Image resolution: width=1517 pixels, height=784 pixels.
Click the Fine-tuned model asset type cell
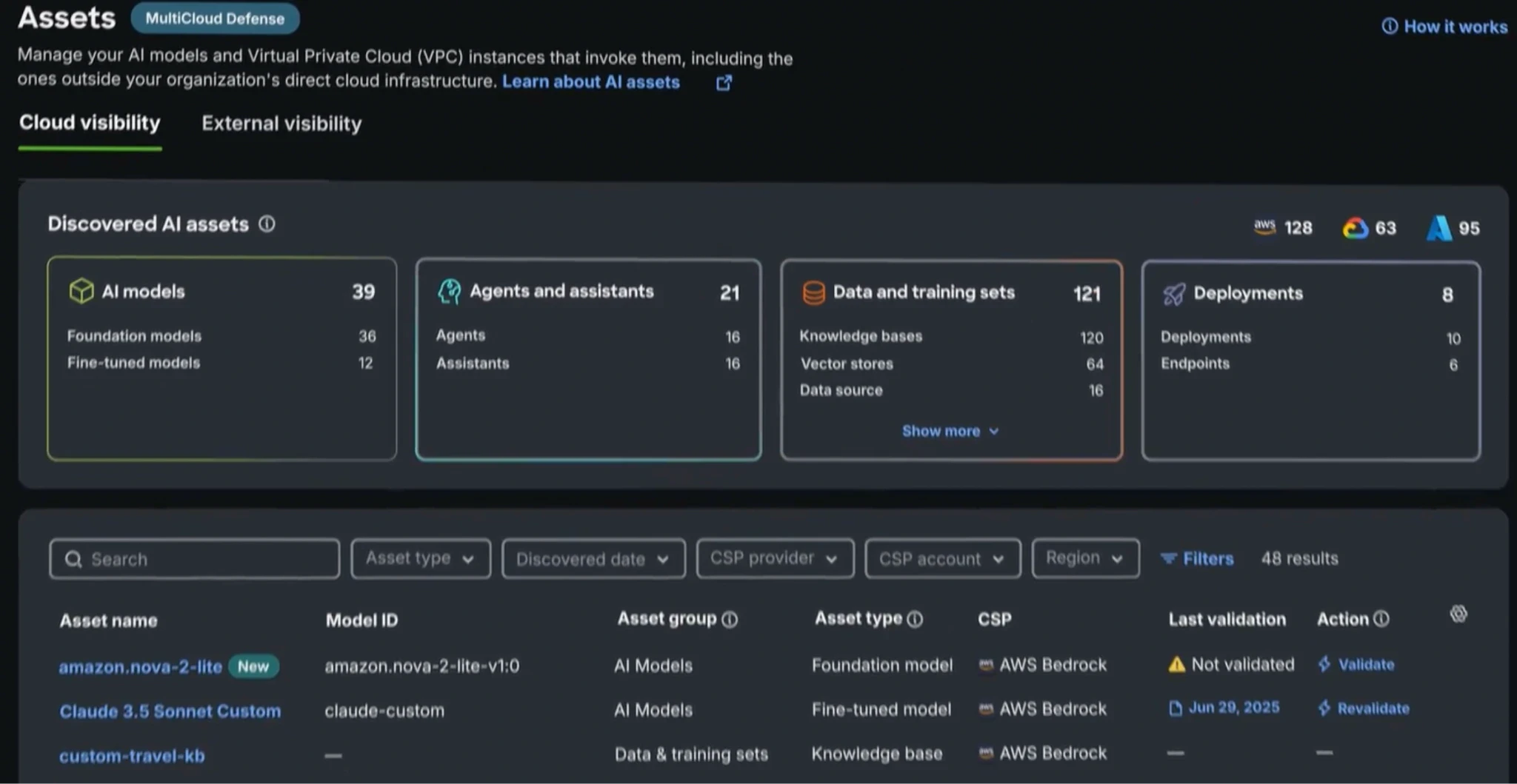pos(881,709)
